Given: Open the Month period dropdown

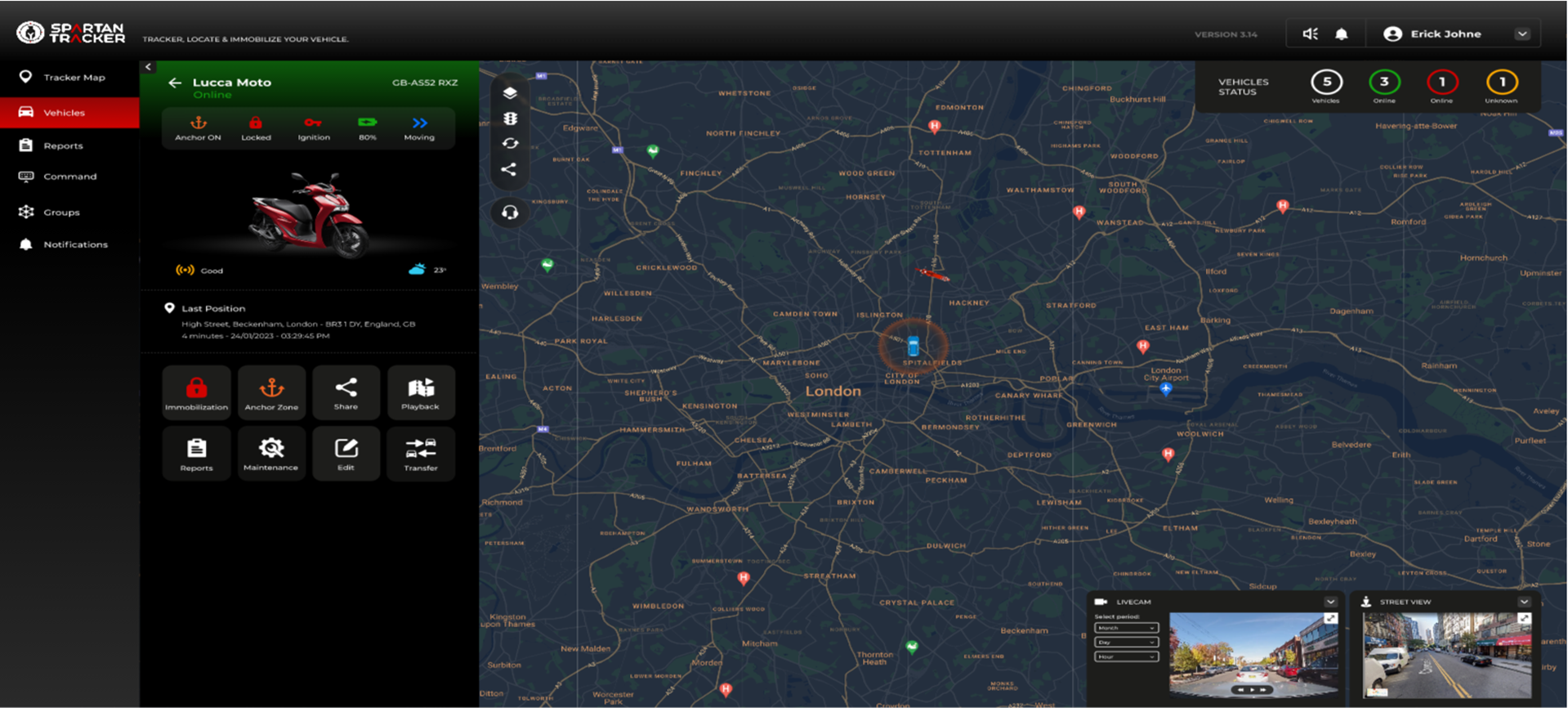Looking at the screenshot, I should pyautogui.click(x=1126, y=628).
